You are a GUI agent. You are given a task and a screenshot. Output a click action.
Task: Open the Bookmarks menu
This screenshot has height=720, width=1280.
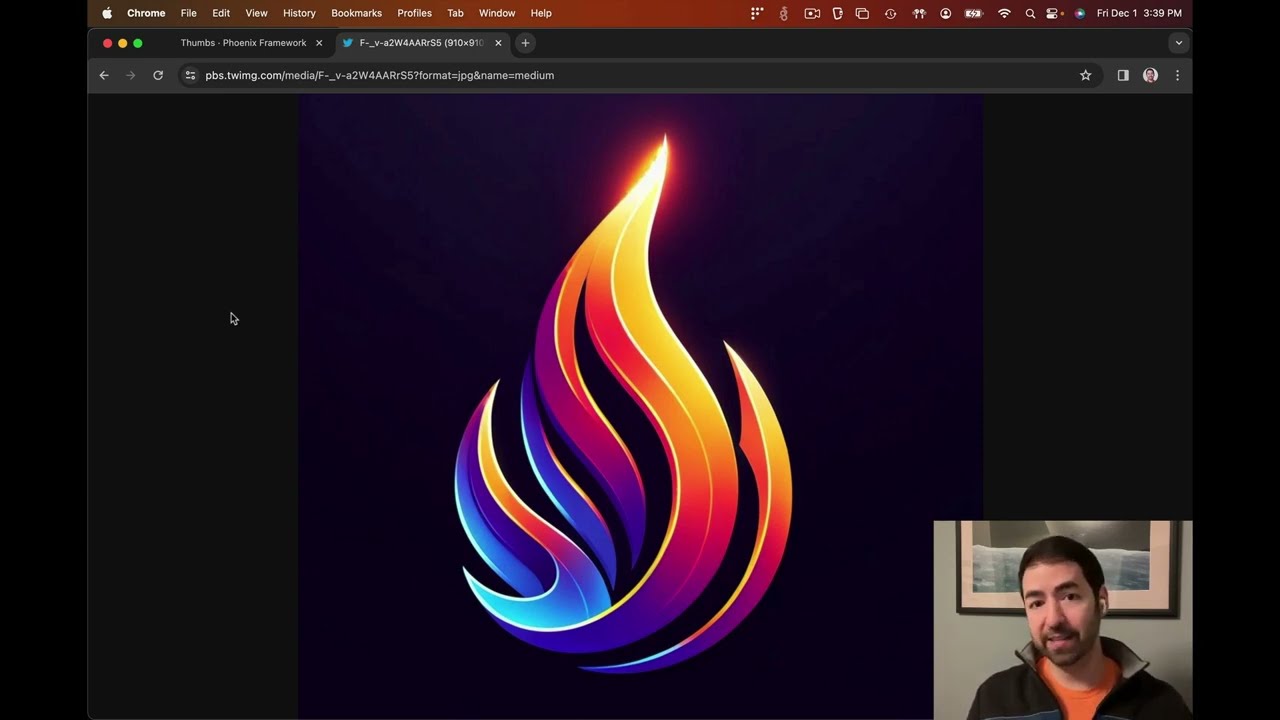tap(356, 13)
